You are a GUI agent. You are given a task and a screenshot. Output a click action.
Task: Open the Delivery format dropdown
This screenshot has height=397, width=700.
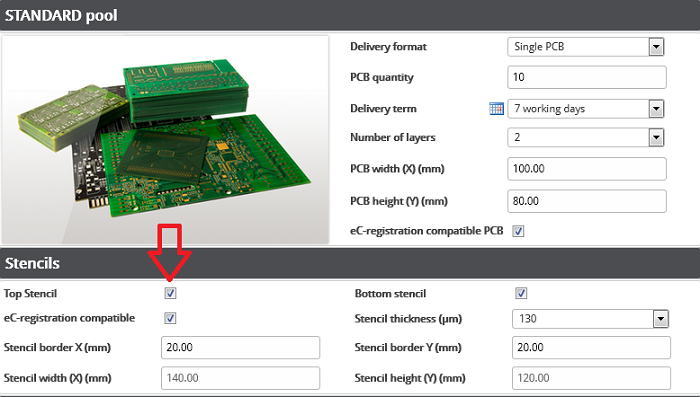click(586, 46)
